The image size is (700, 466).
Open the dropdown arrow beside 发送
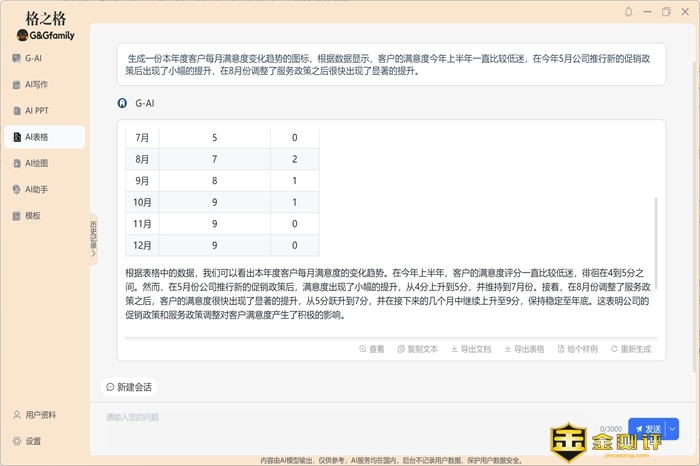coord(672,428)
